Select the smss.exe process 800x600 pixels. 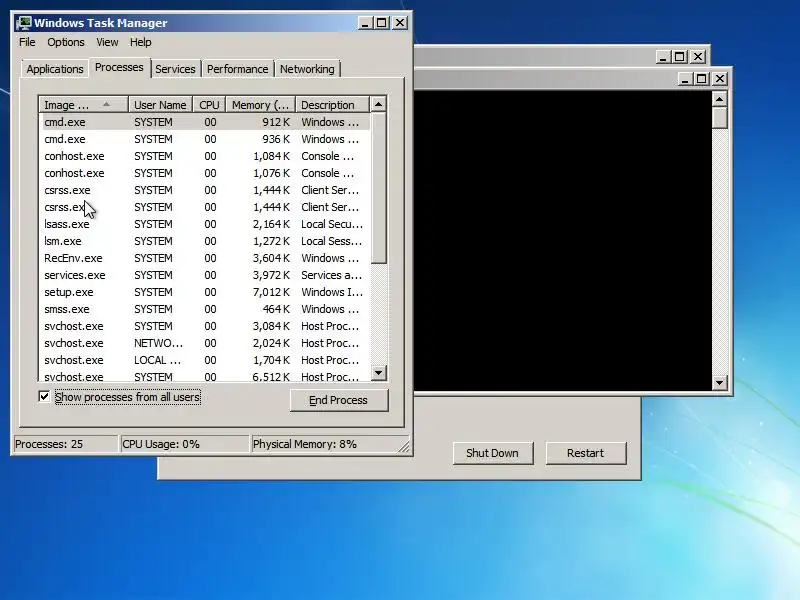204,309
